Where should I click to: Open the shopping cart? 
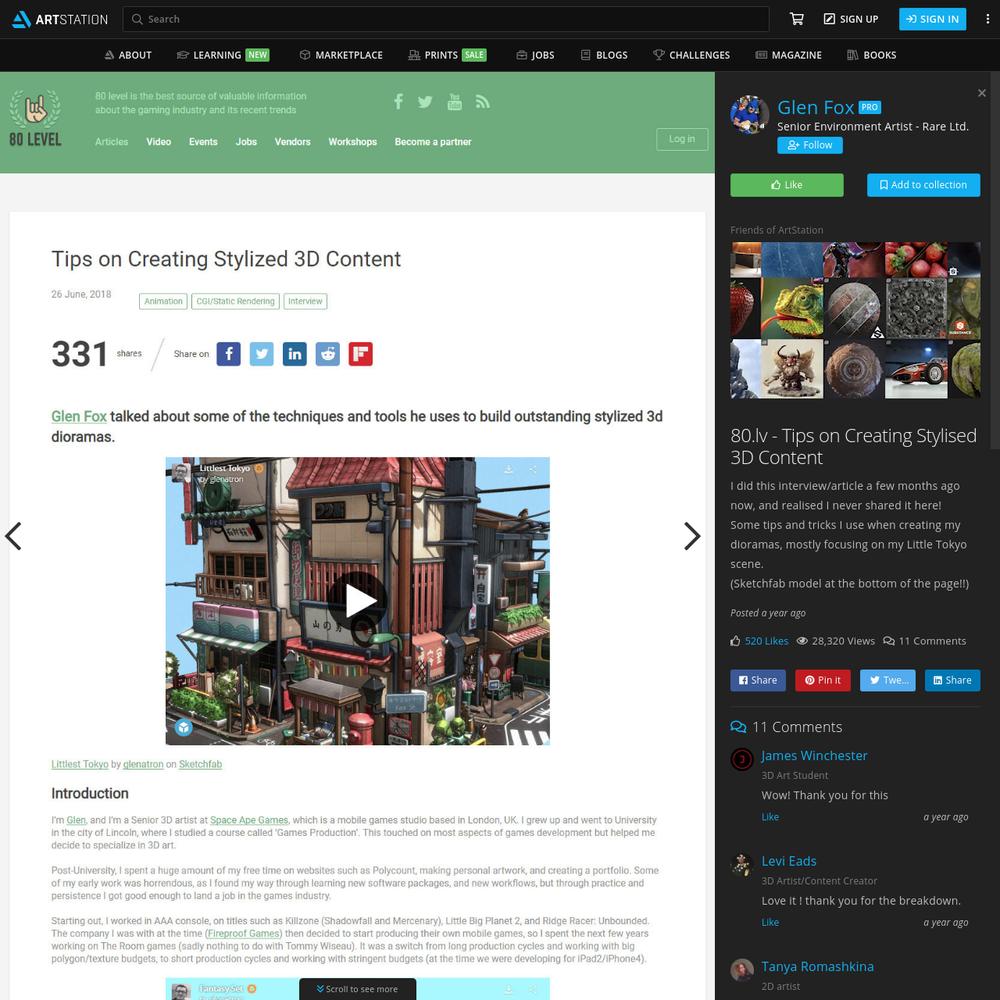(797, 19)
